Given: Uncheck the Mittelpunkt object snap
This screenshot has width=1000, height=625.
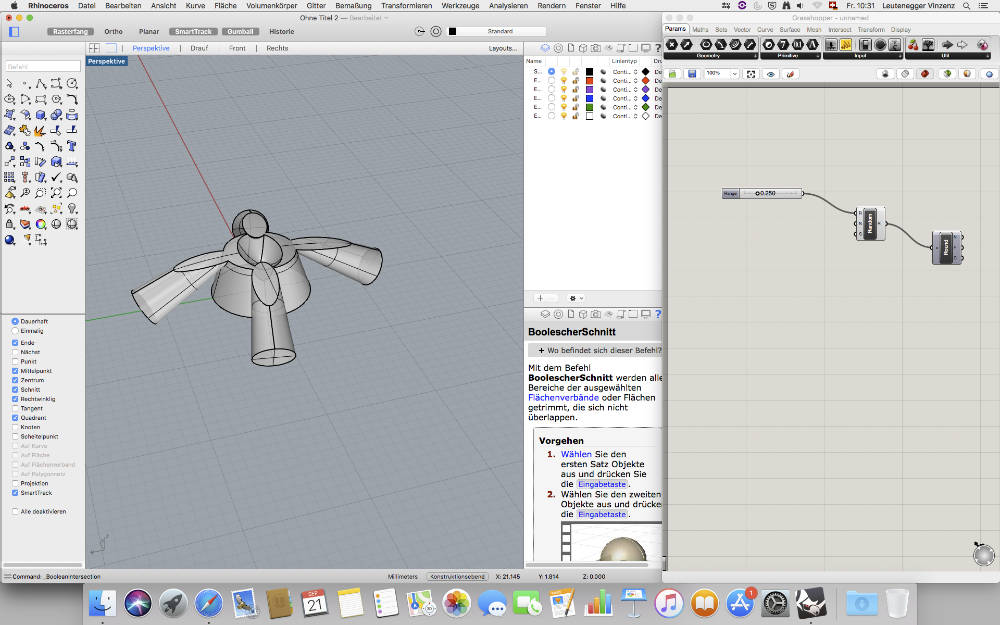Looking at the screenshot, I should coord(15,371).
